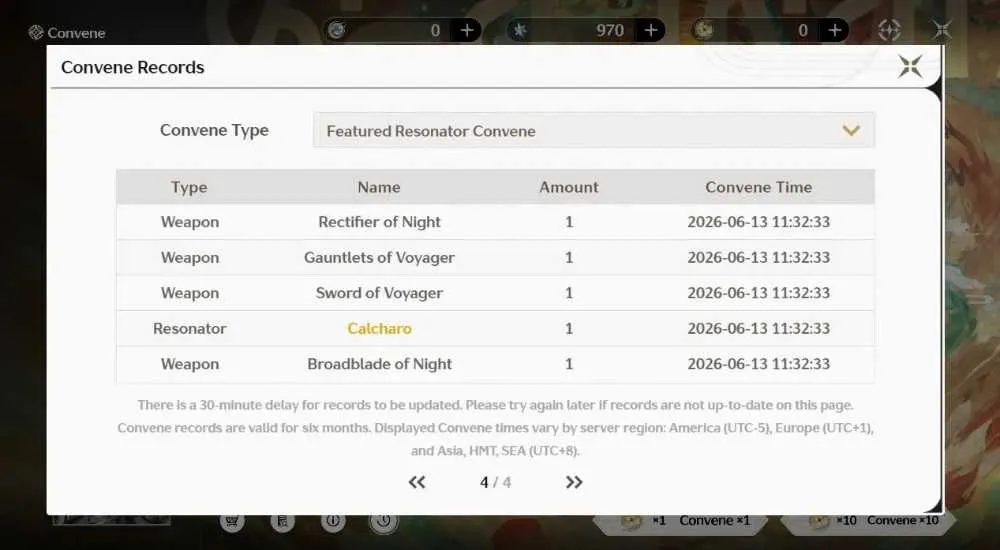Viewport: 1000px width, 550px height.
Task: Add more of the first currency
Action: 467,30
